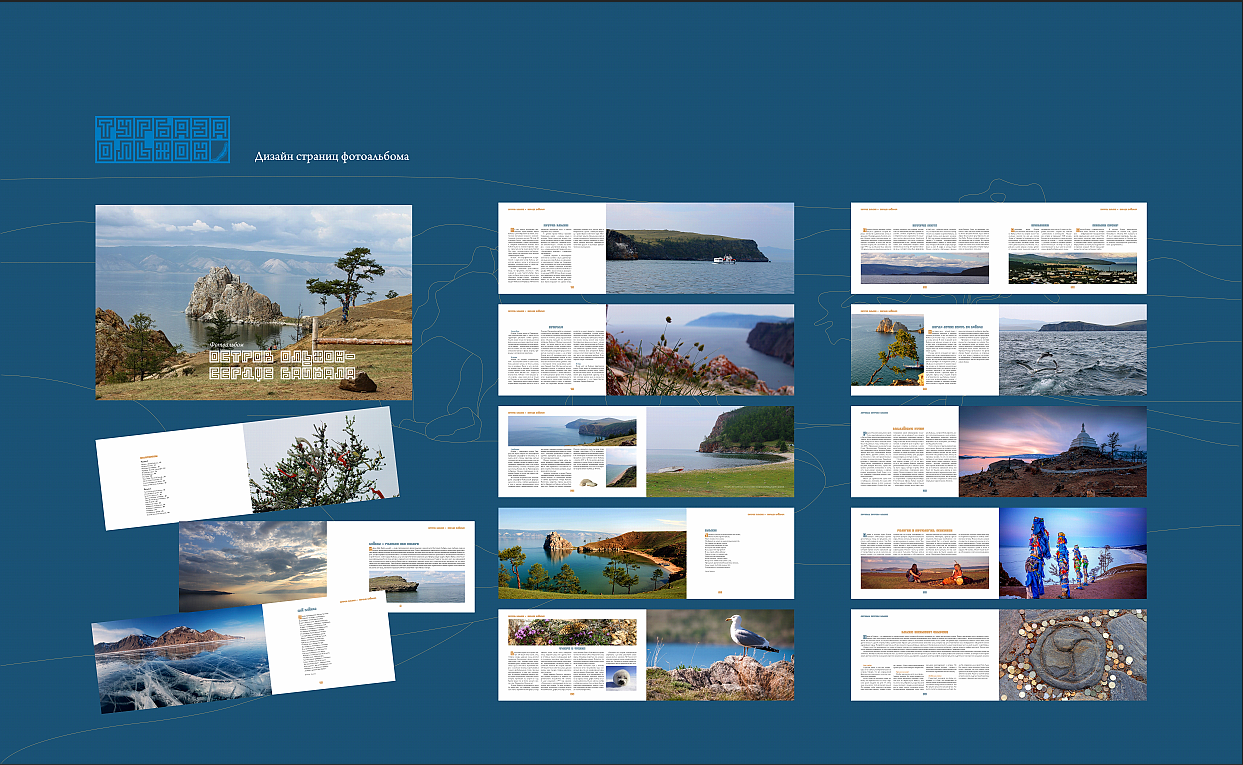
Task: Select the seagull standing on rocks photo
Action: pyautogui.click(x=720, y=655)
